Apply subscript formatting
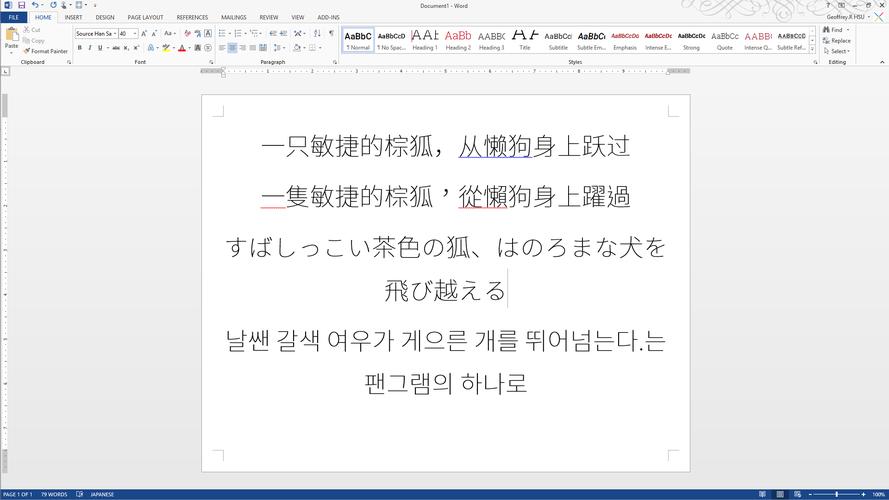 [x=126, y=48]
